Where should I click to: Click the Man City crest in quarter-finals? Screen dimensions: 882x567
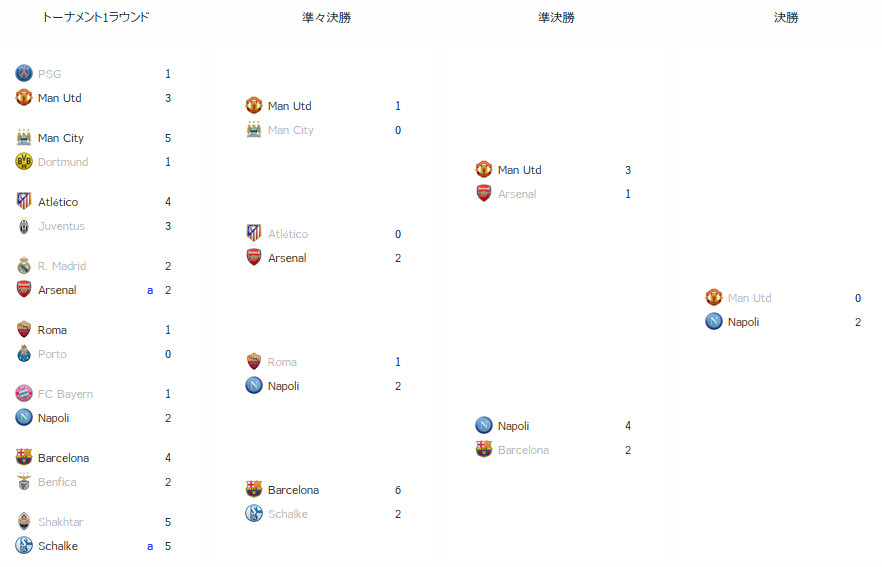click(254, 129)
